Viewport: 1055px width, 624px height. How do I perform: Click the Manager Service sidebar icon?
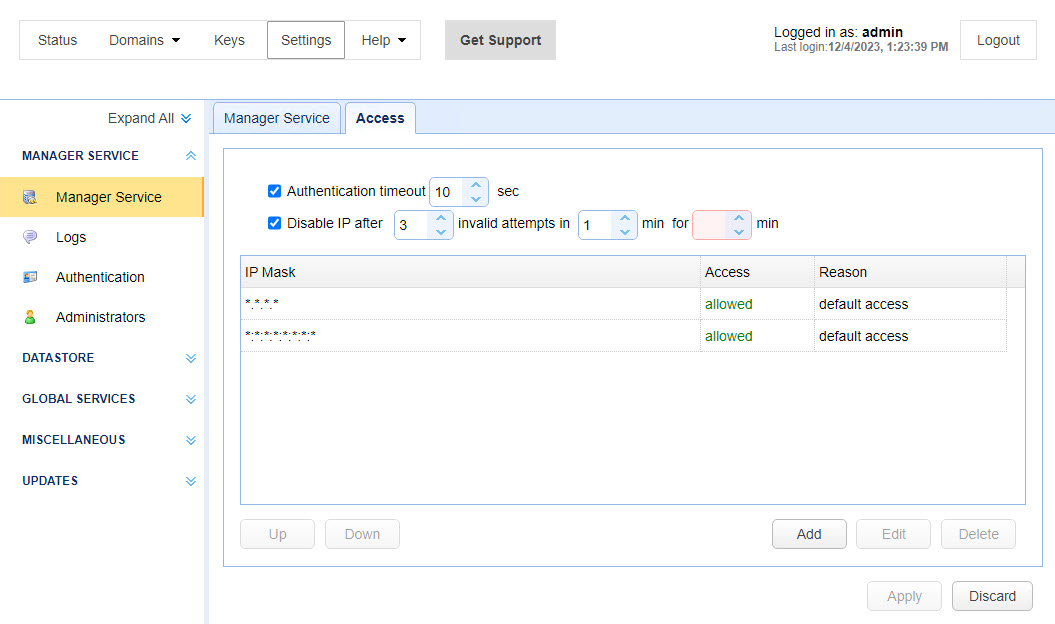pyautogui.click(x=30, y=197)
